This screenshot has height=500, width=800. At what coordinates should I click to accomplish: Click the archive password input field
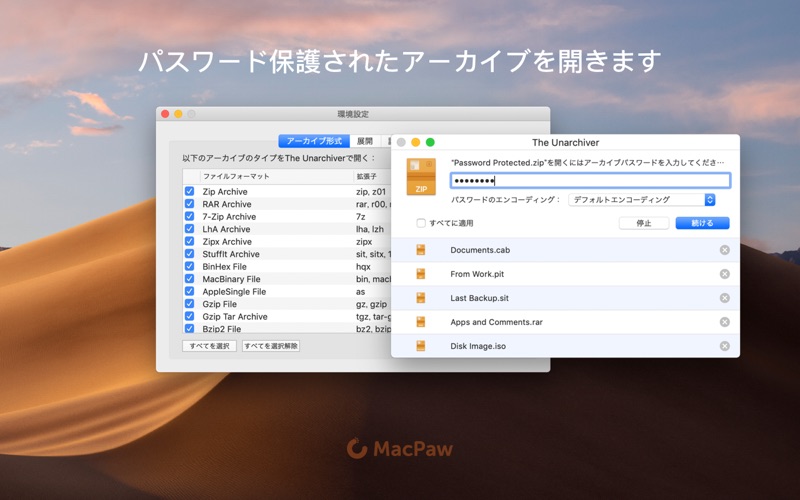tap(590, 181)
